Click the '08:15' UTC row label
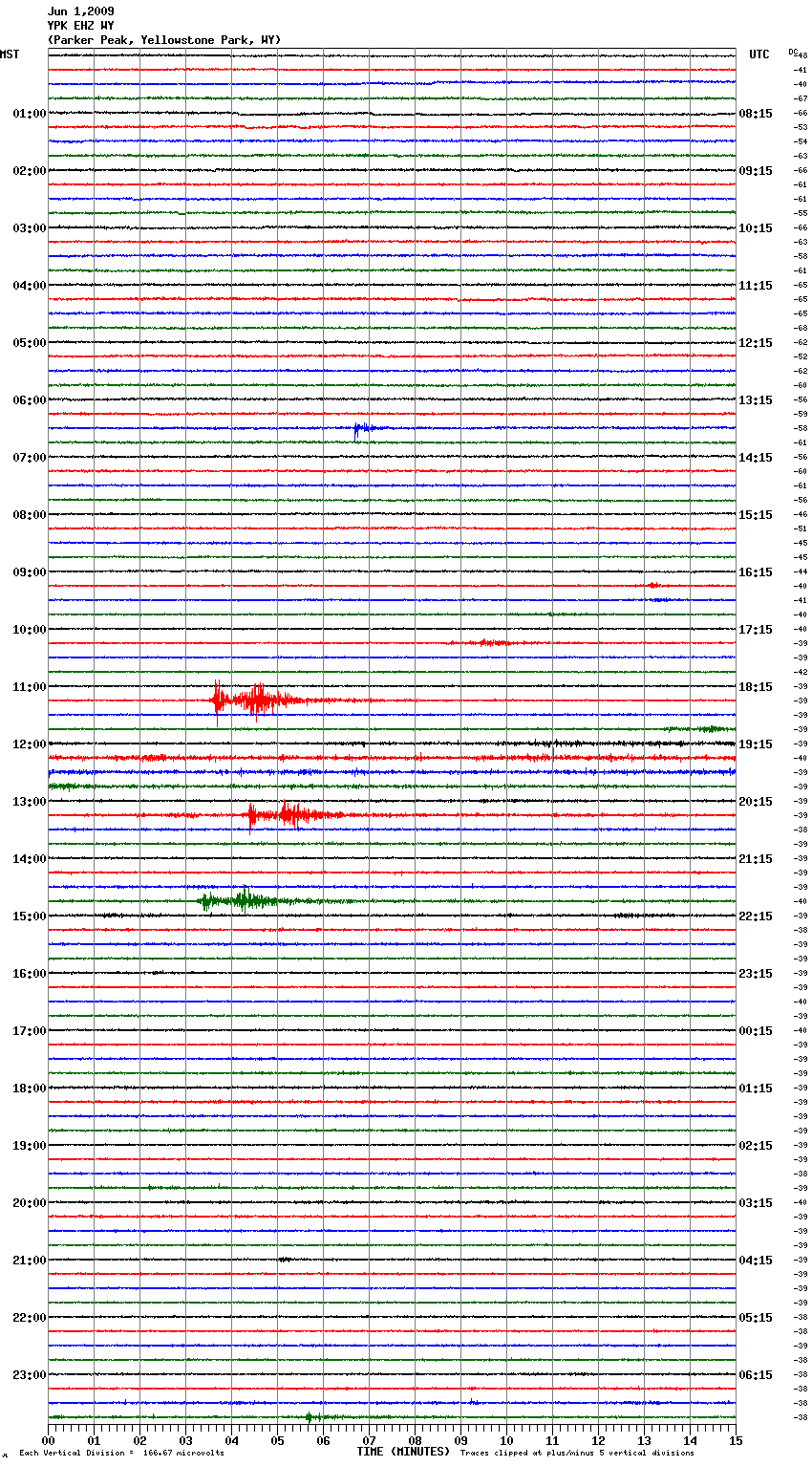812x1466 pixels. (x=756, y=114)
